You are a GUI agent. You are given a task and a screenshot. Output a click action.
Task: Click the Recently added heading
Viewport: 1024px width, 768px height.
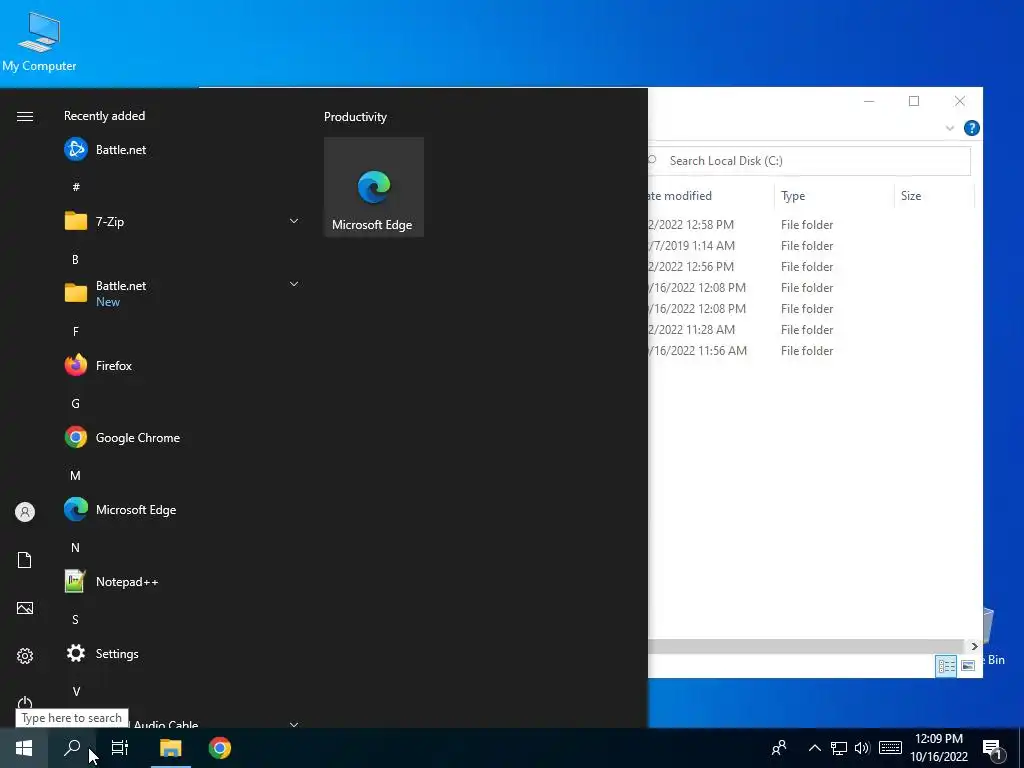(104, 116)
